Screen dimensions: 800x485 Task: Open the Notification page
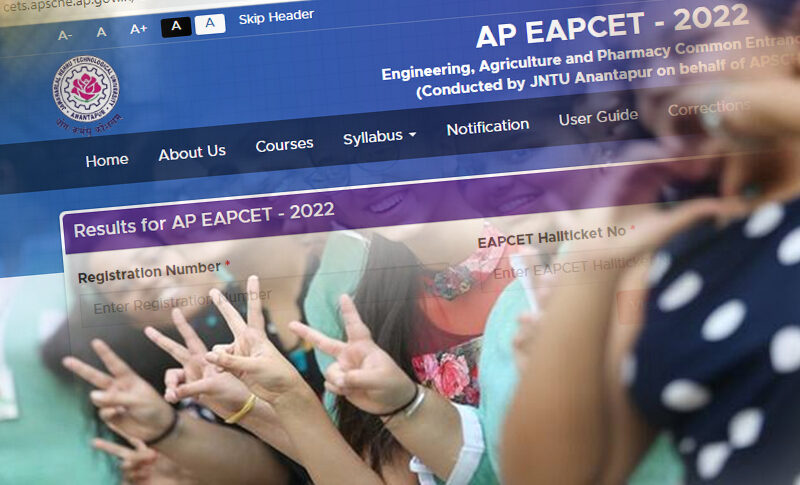487,127
